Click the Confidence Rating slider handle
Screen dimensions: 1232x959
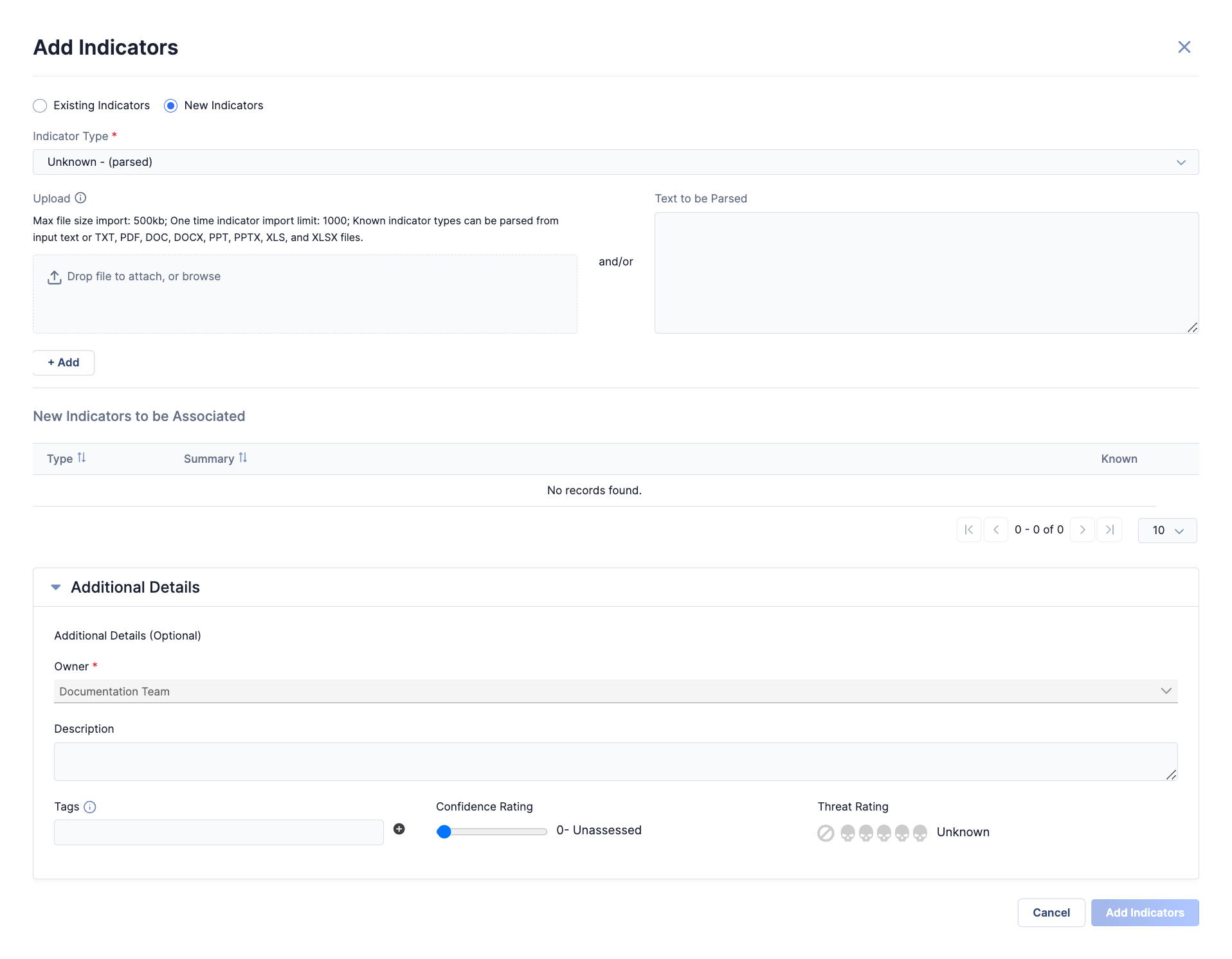(444, 832)
